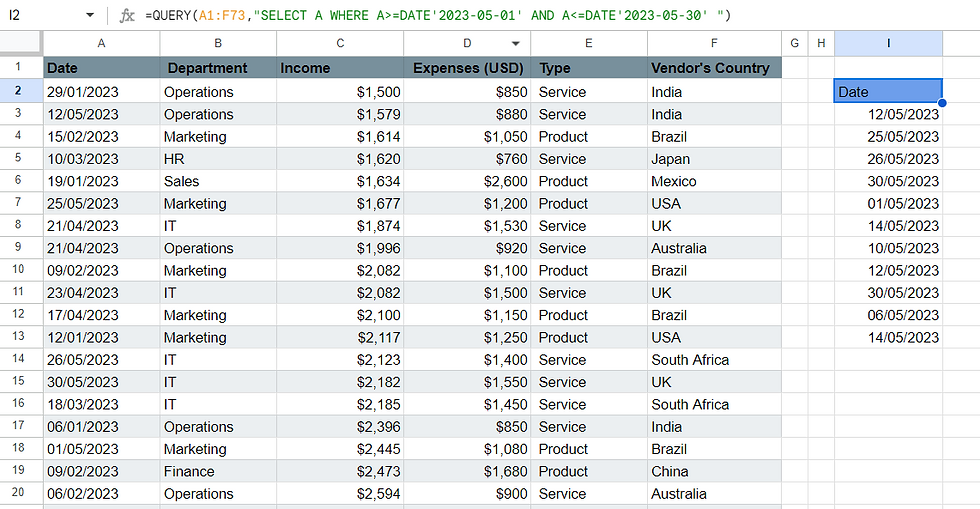Open the column D header dropdown arrow

click(x=516, y=44)
